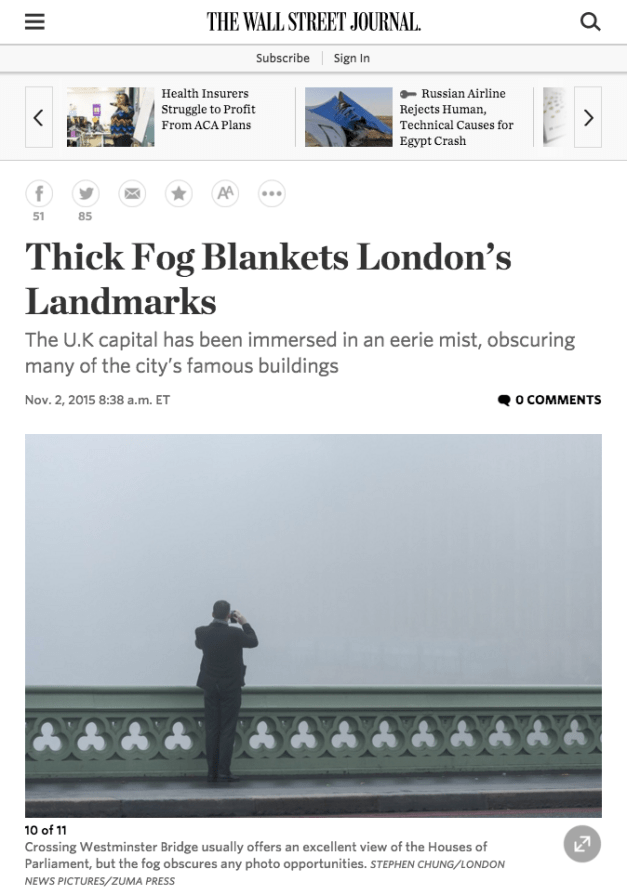Show next stories in carousel

[588, 118]
